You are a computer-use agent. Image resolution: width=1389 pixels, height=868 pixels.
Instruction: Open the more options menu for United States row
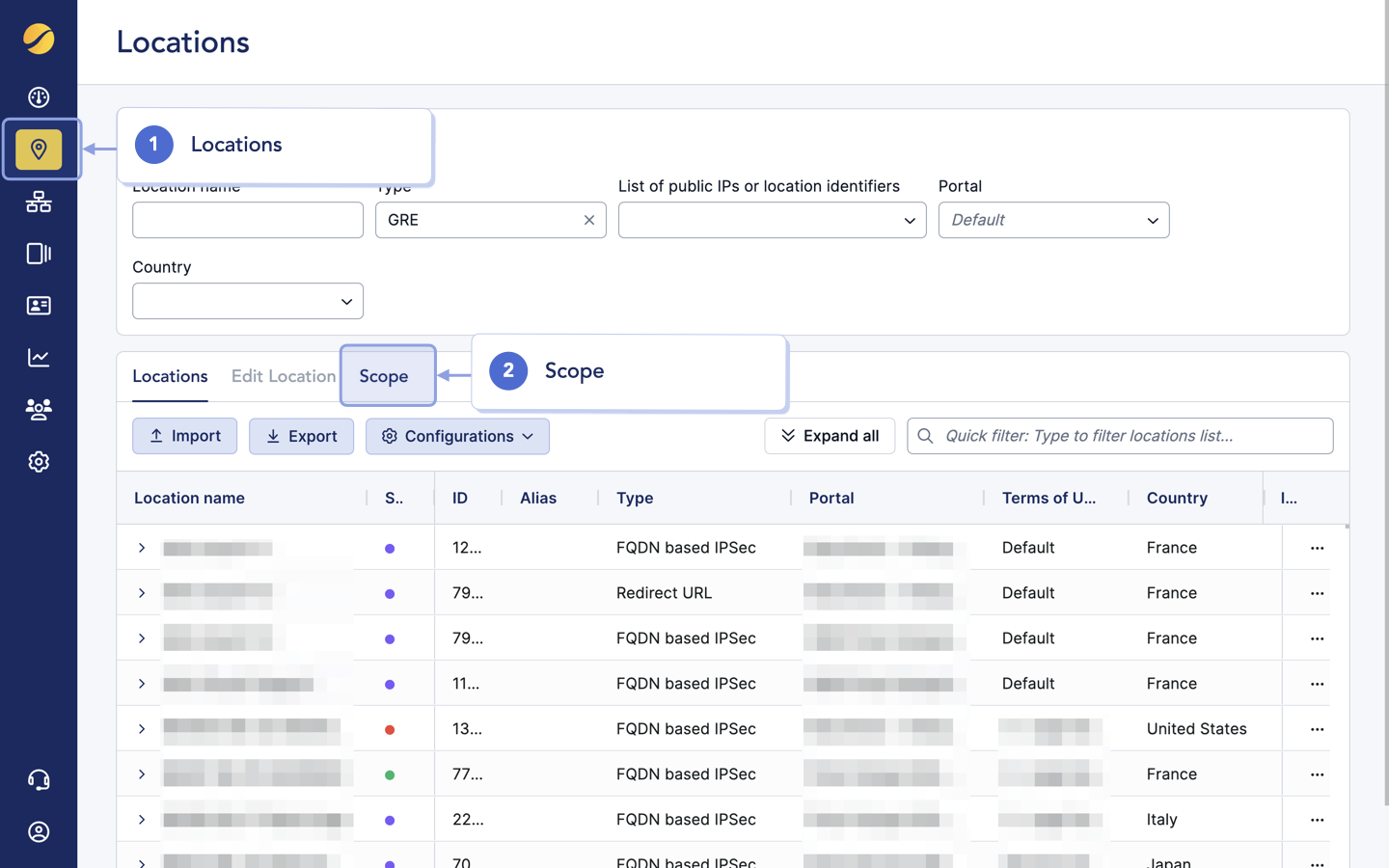[1317, 729]
